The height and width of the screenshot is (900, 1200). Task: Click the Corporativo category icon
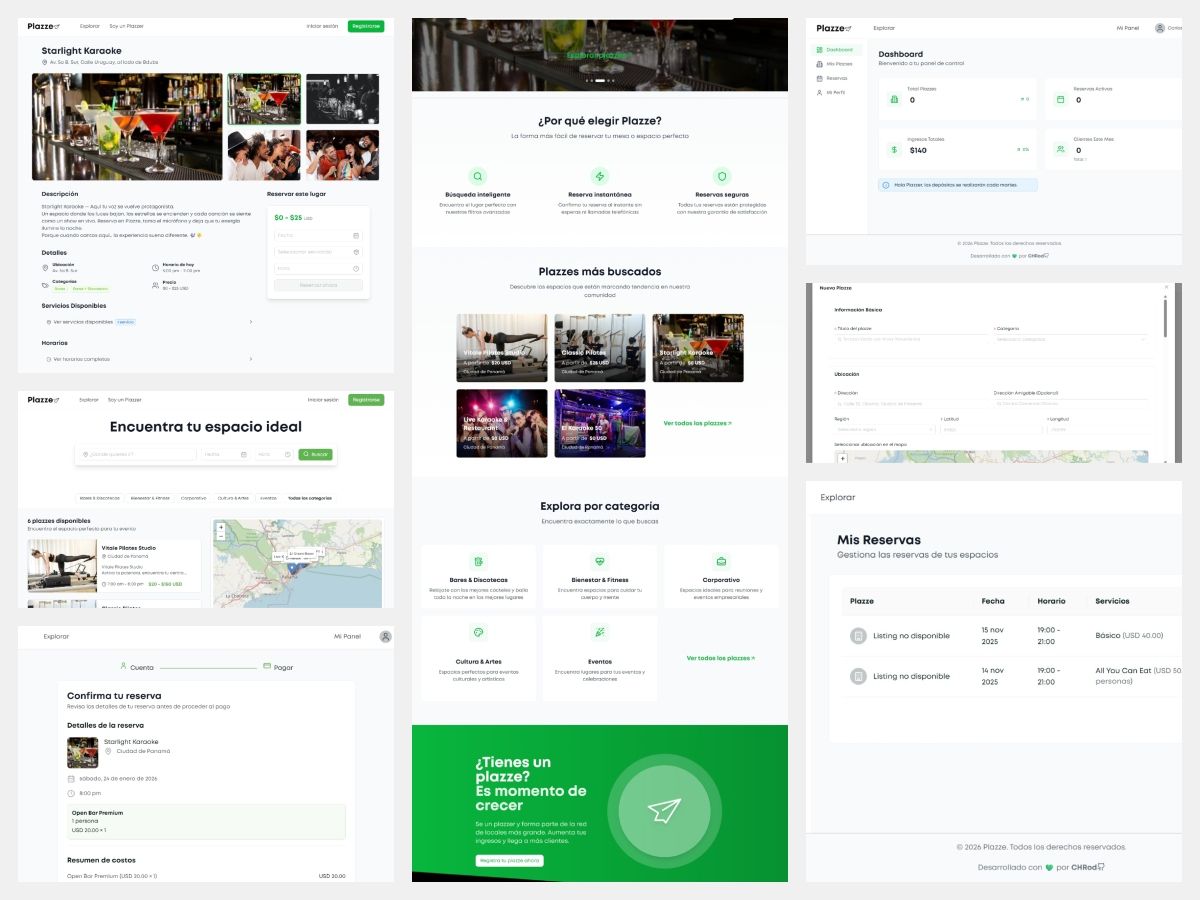(721, 561)
